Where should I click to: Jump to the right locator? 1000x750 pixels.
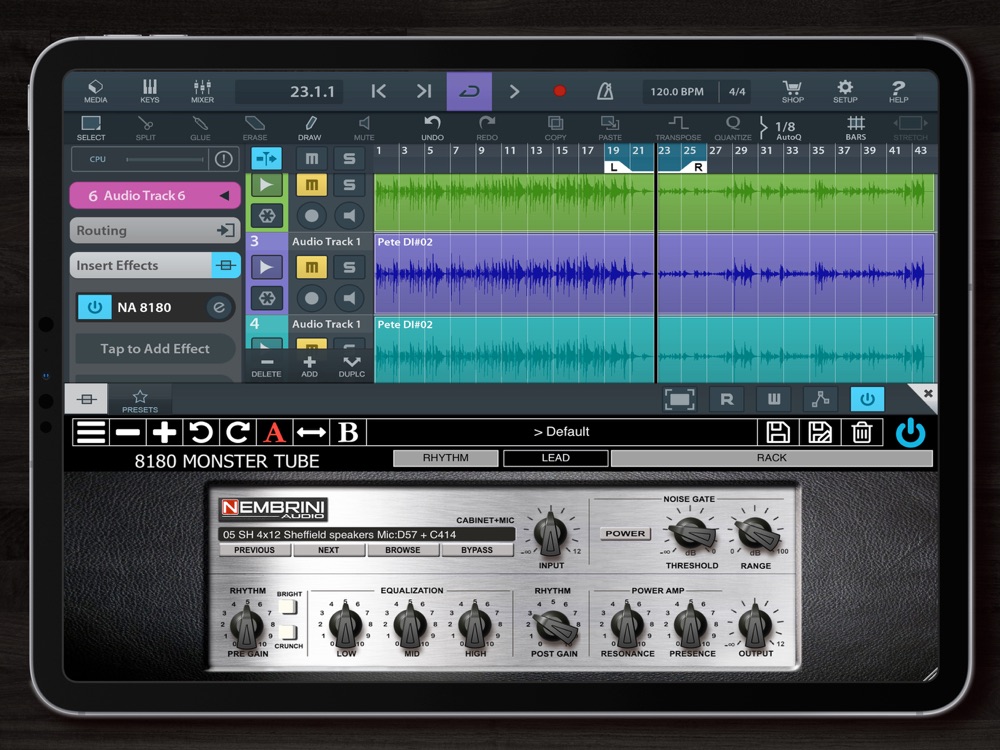point(424,91)
